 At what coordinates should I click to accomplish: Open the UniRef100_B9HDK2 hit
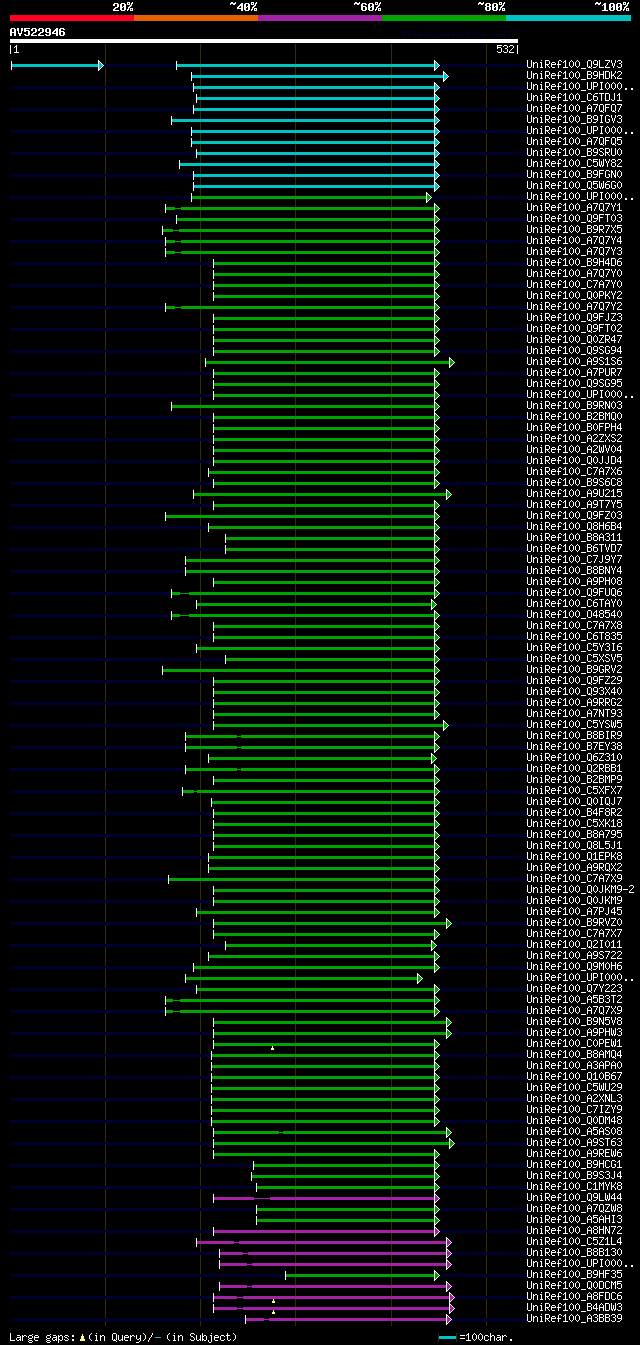(x=574, y=76)
